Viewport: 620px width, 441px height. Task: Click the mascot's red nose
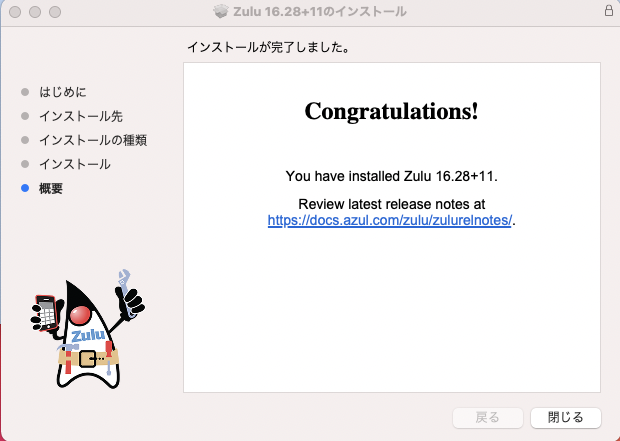coord(79,318)
